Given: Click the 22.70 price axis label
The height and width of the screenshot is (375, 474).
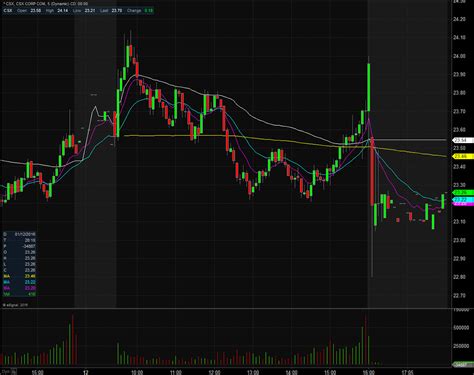Looking at the screenshot, I should coord(459,295).
